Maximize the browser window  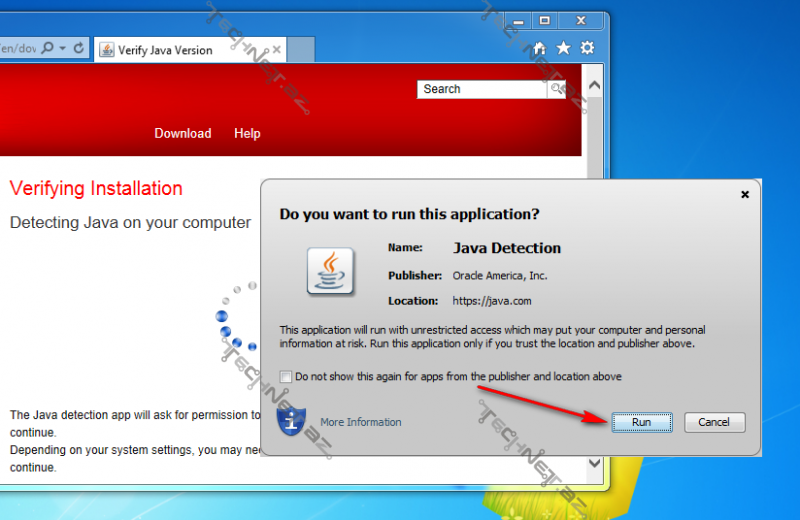(545, 21)
